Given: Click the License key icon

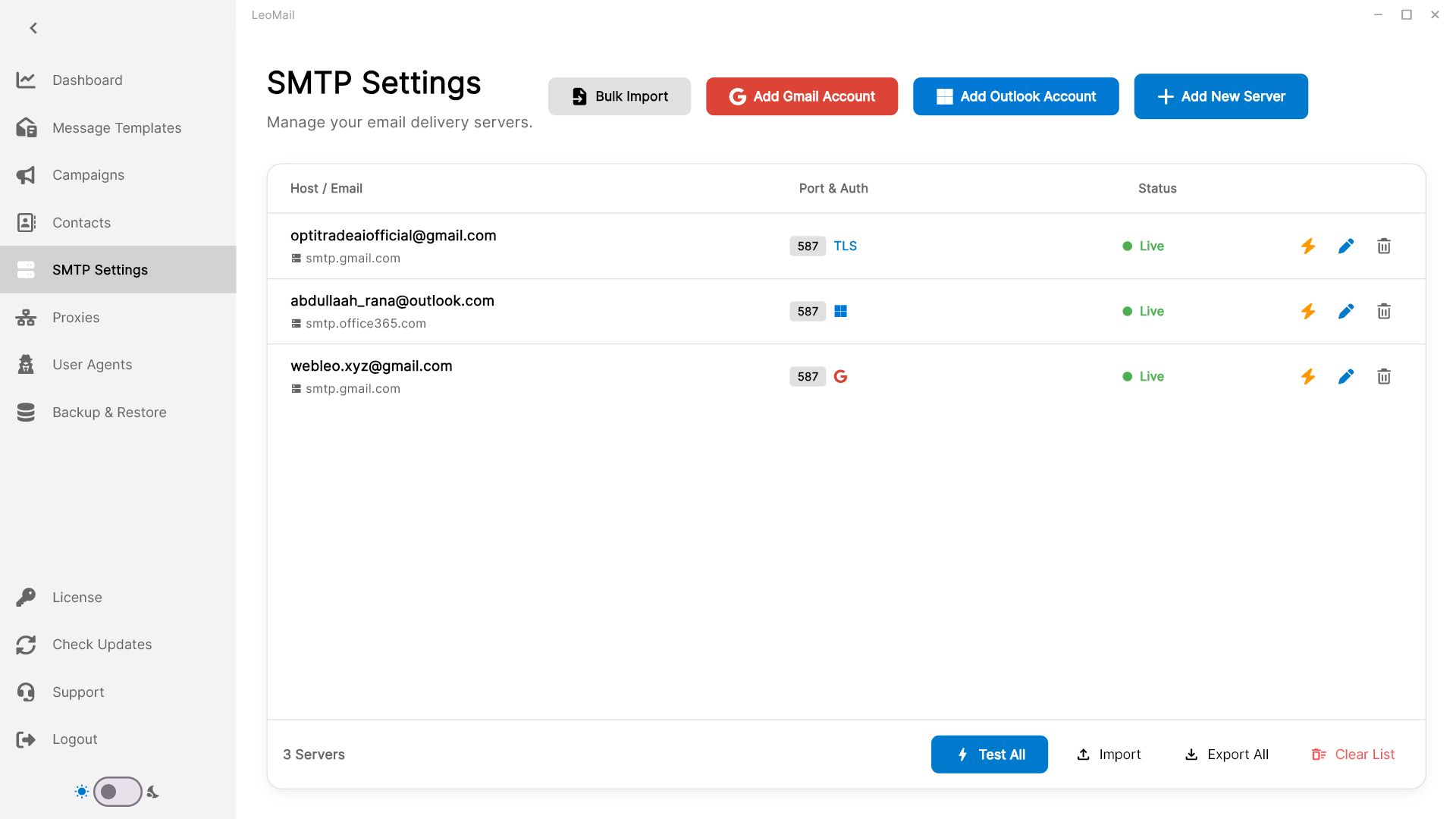Looking at the screenshot, I should (x=26, y=597).
